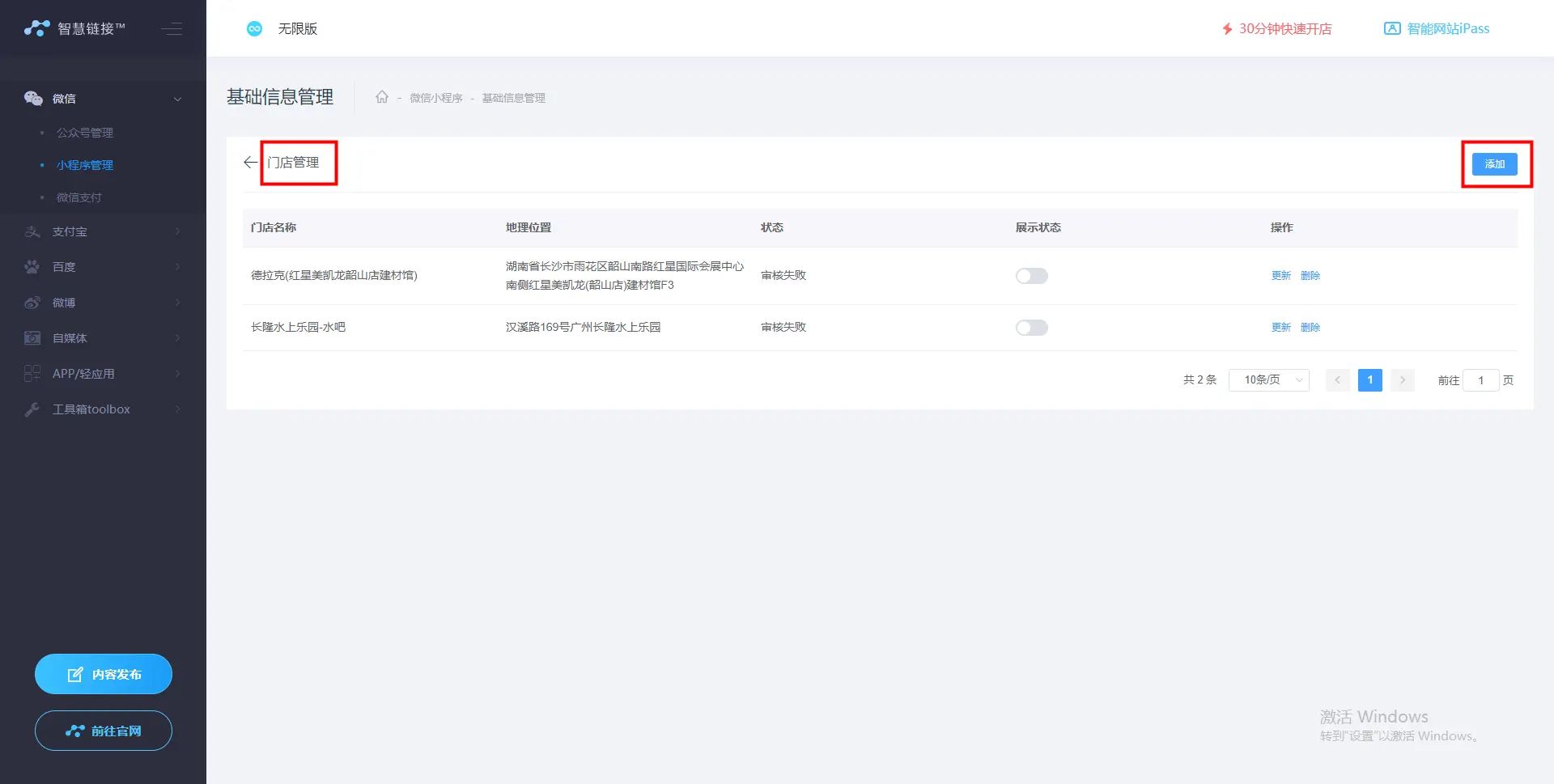Click the back arrow beside 门店管理
This screenshot has width=1554, height=784.
click(250, 163)
